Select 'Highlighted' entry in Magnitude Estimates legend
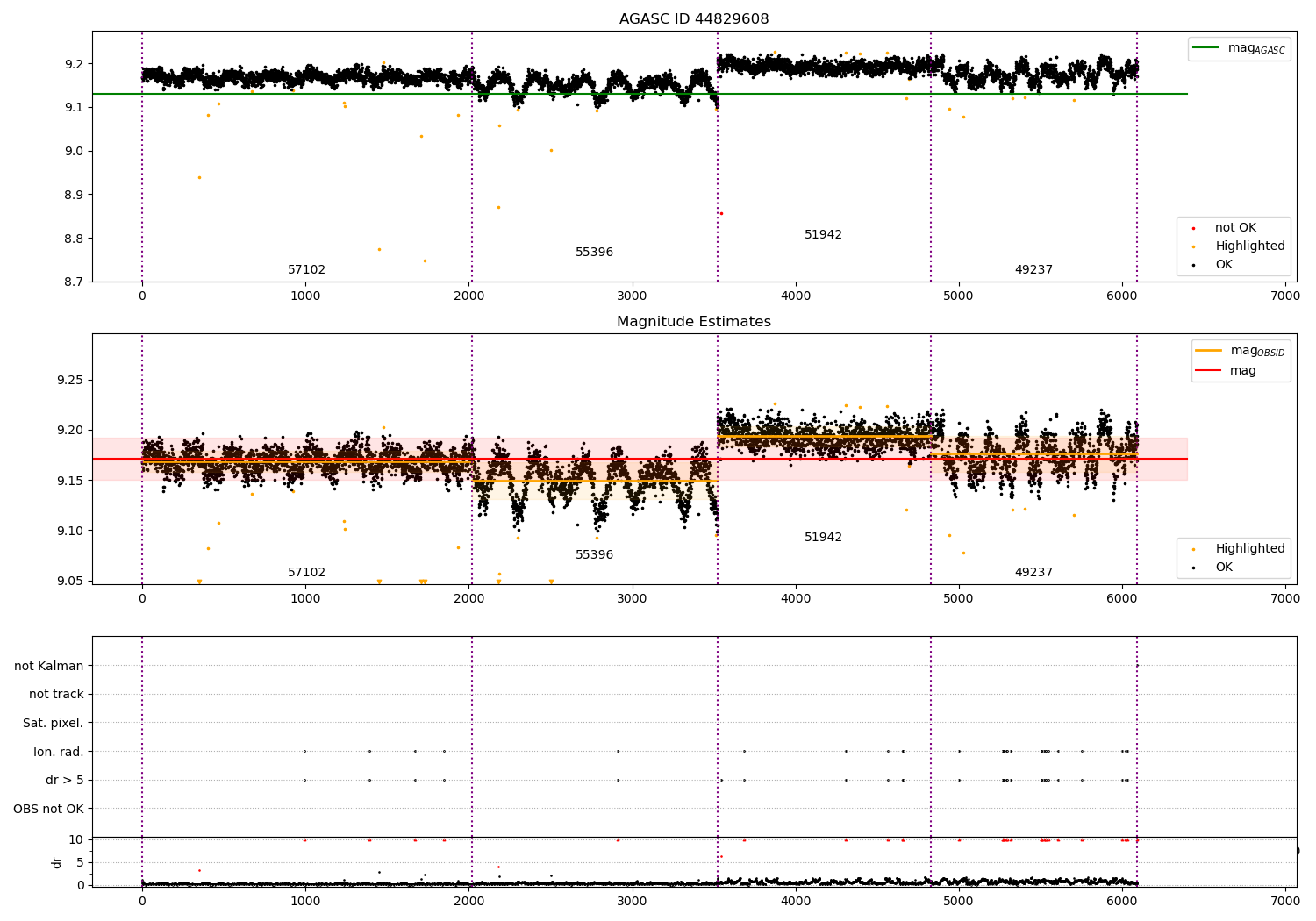Image resolution: width=1316 pixels, height=921 pixels. pyautogui.click(x=1249, y=549)
